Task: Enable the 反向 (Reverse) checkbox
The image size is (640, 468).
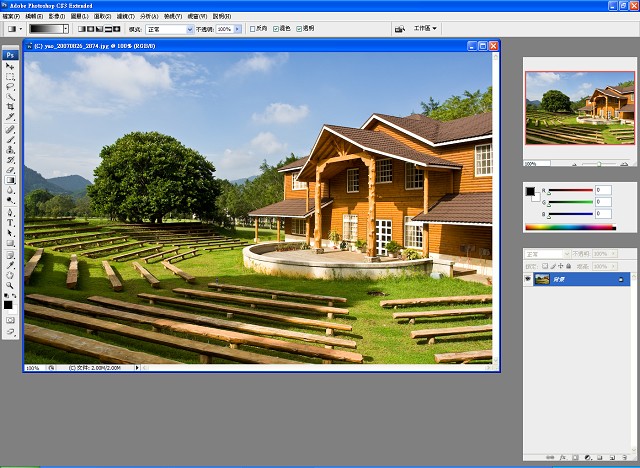Action: (252, 29)
